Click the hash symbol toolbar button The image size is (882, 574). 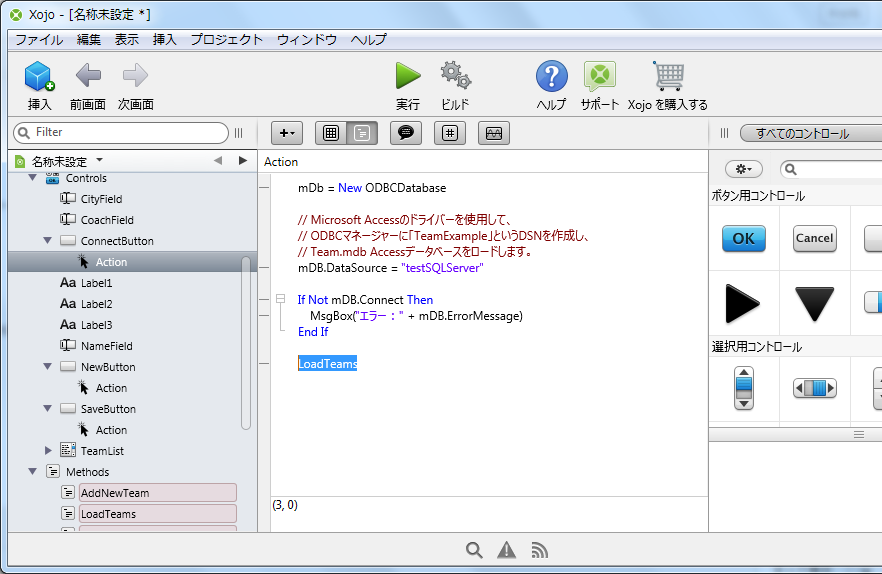coord(449,133)
